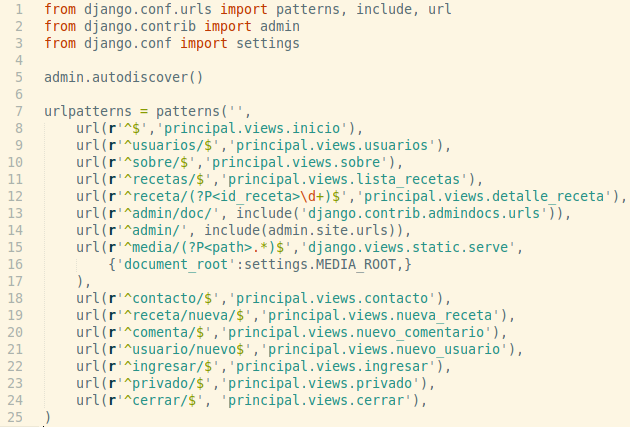Image resolution: width=630 pixels, height=427 pixels.
Task: Click line number 12 in the gutter
Action: click(x=15, y=196)
